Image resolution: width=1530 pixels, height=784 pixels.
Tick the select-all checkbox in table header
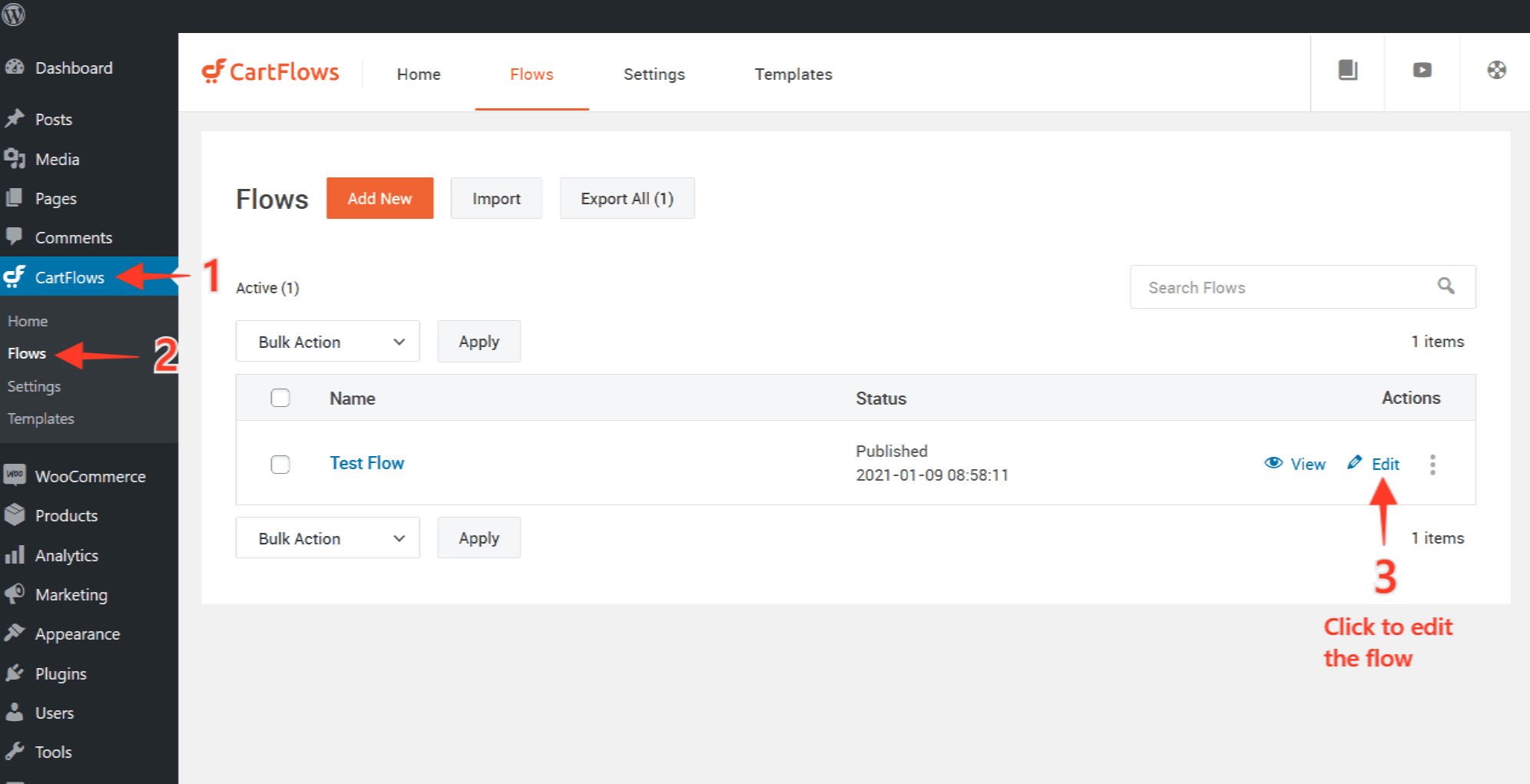(280, 398)
